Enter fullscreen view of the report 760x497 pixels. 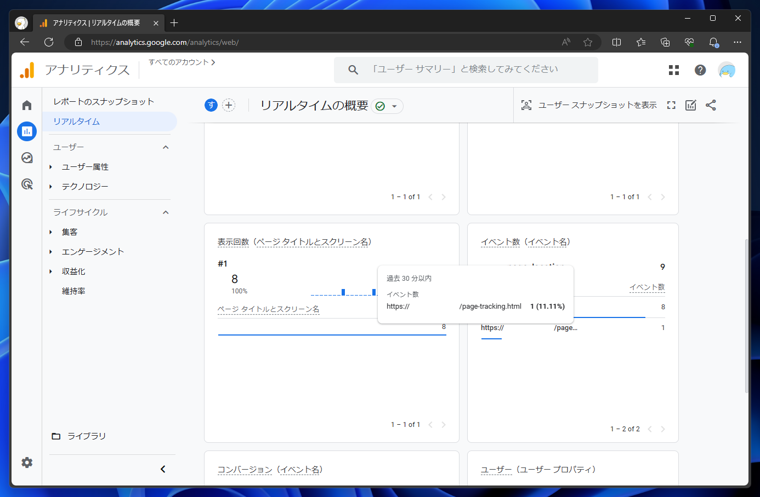pyautogui.click(x=671, y=105)
